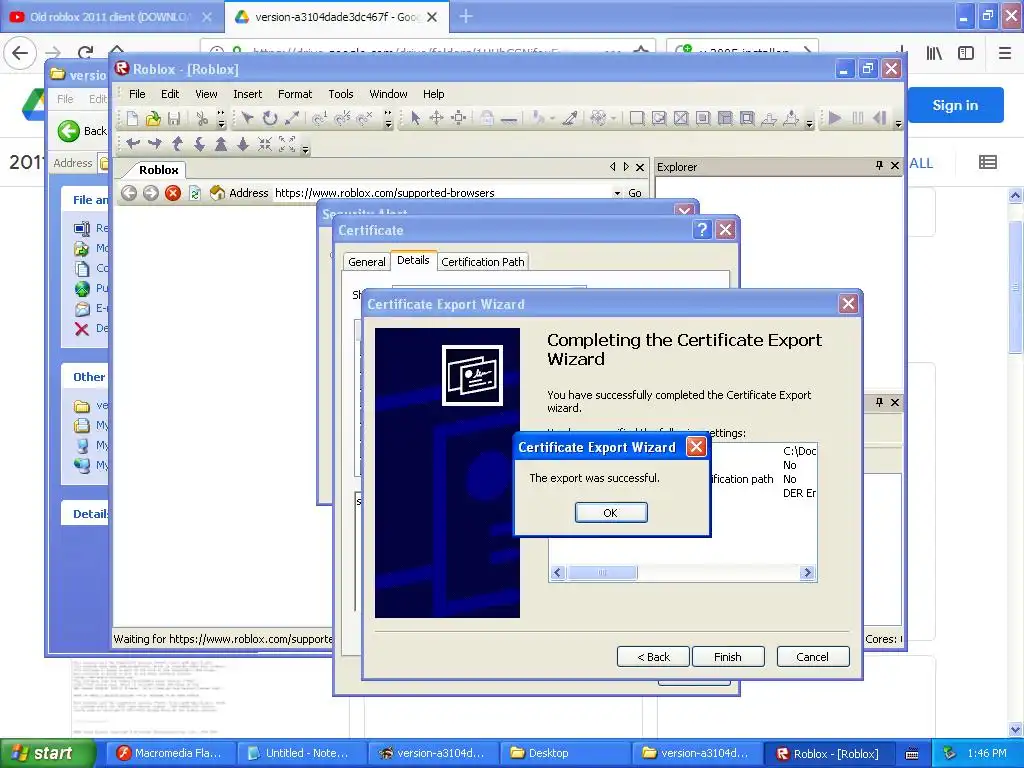The height and width of the screenshot is (768, 1024).
Task: Click inside the Roblox address URL field
Action: pyautogui.click(x=442, y=193)
